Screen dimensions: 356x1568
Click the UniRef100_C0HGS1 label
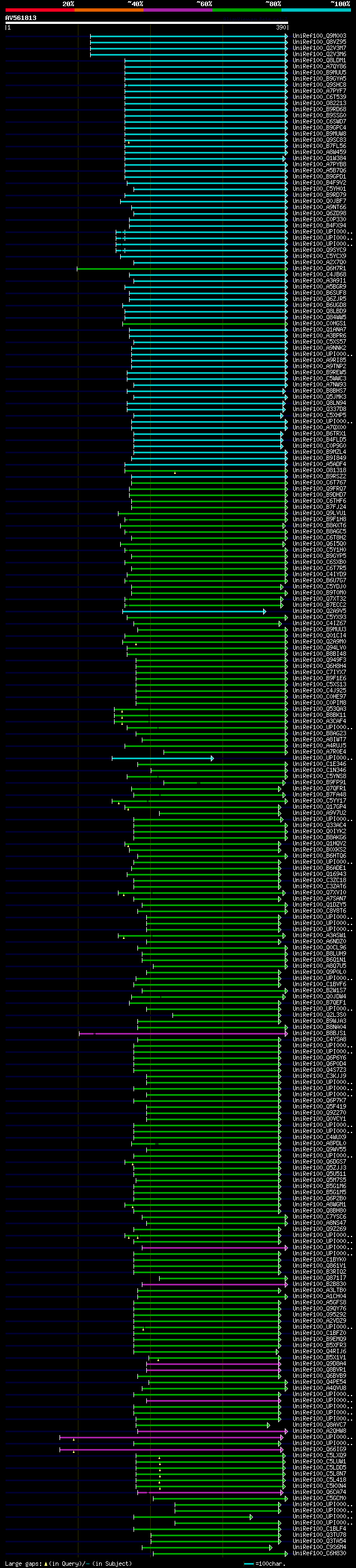pos(319,323)
